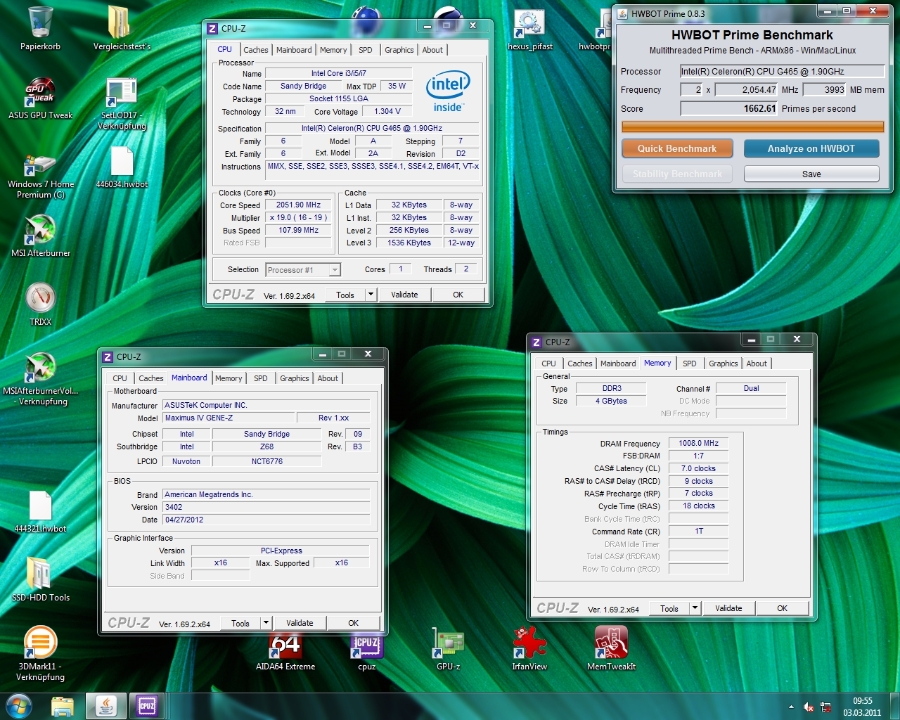900x720 pixels.
Task: Open Processor #1 selection dropdown
Action: click(x=303, y=269)
